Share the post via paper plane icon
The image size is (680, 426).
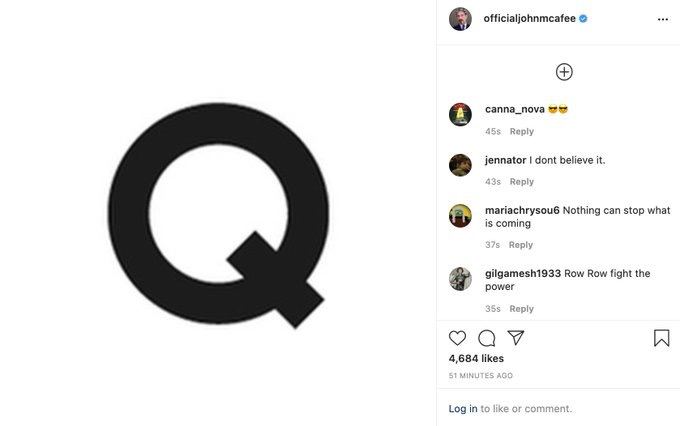(x=516, y=338)
